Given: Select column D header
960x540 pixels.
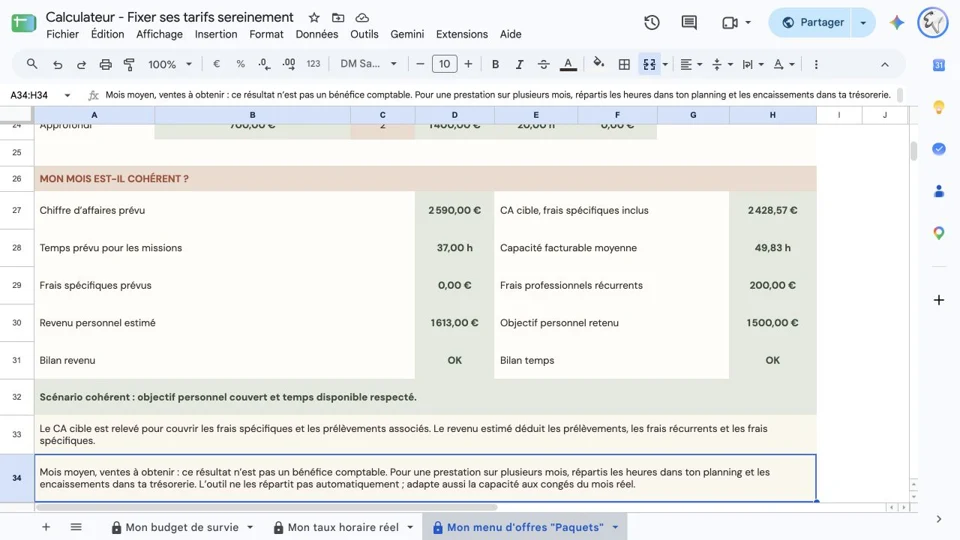Looking at the screenshot, I should click(454, 115).
